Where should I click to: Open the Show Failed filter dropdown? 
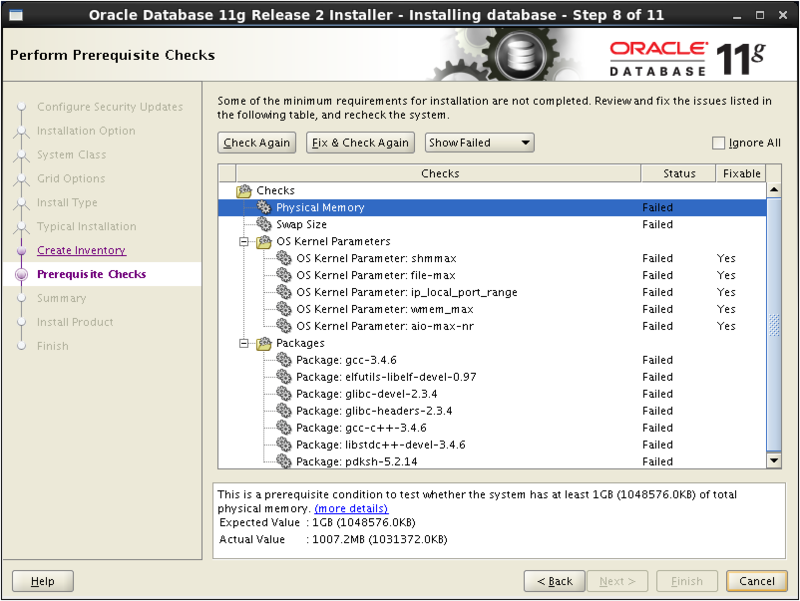(x=480, y=143)
